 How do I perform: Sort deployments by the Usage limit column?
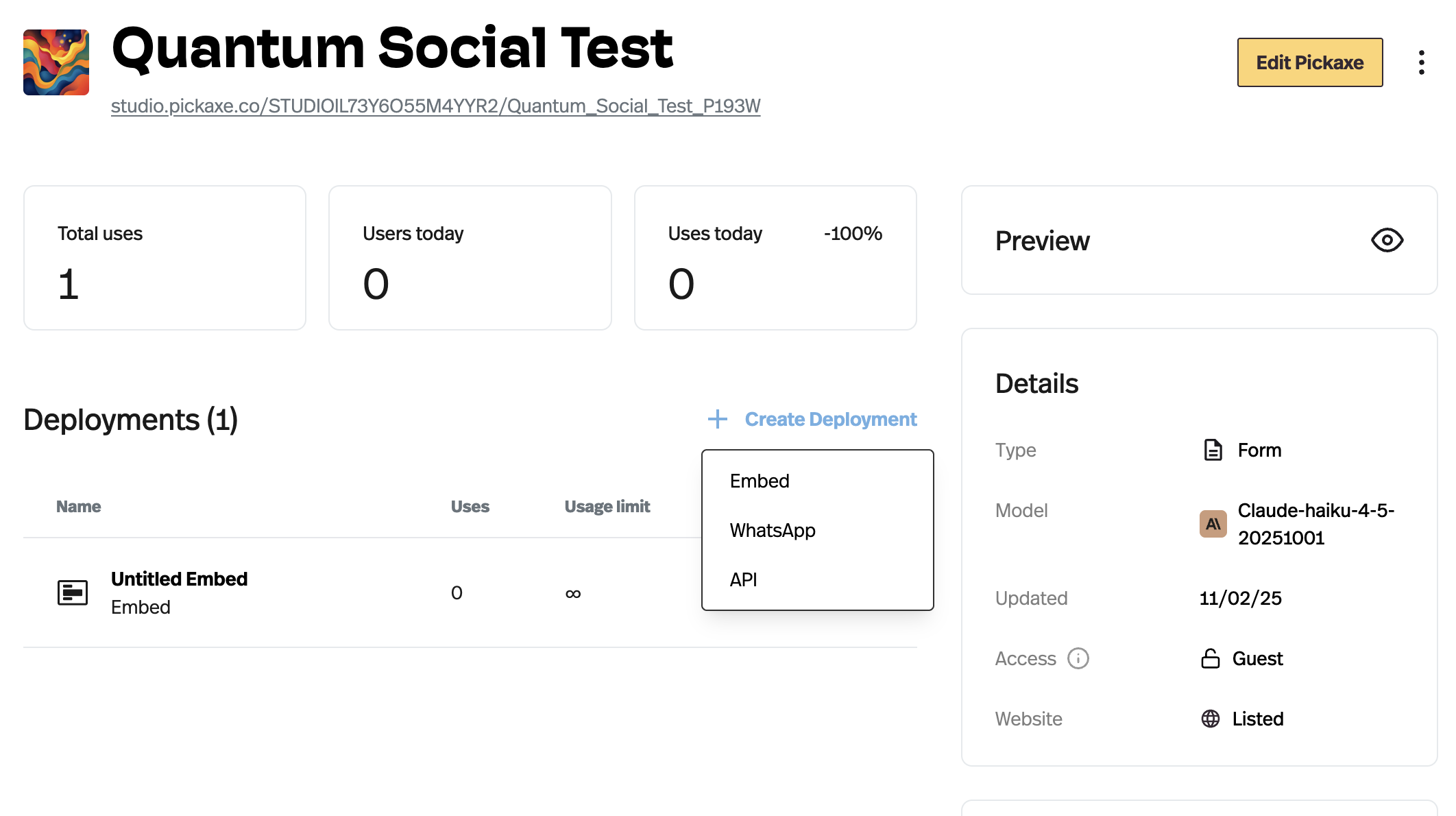[607, 507]
